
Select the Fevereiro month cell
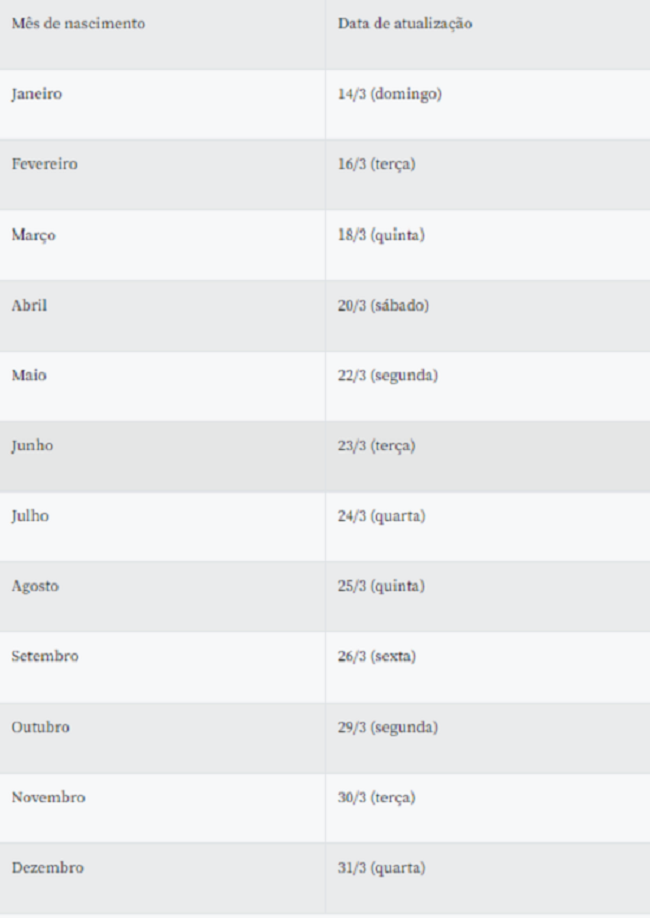[162, 175]
